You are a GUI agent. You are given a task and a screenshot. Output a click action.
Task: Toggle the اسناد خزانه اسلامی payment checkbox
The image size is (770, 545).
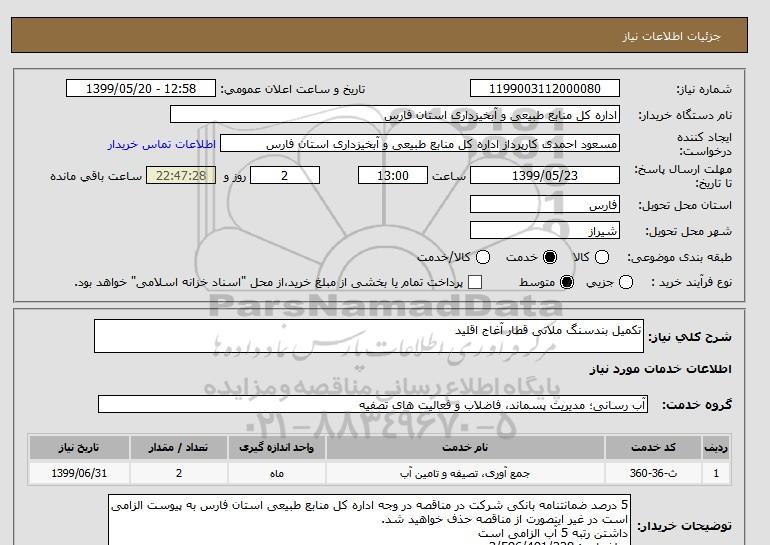point(475,282)
